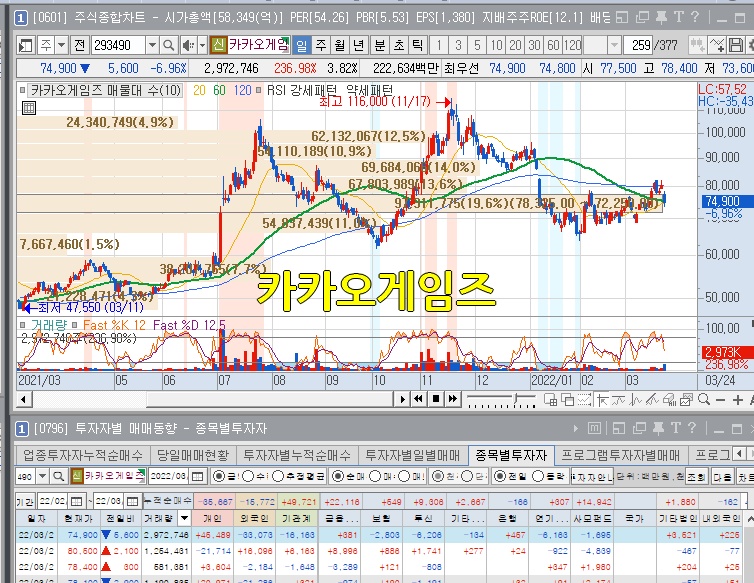Open calendar for start period 22/02
Screen dimensions: 754x583
[x=76, y=501]
